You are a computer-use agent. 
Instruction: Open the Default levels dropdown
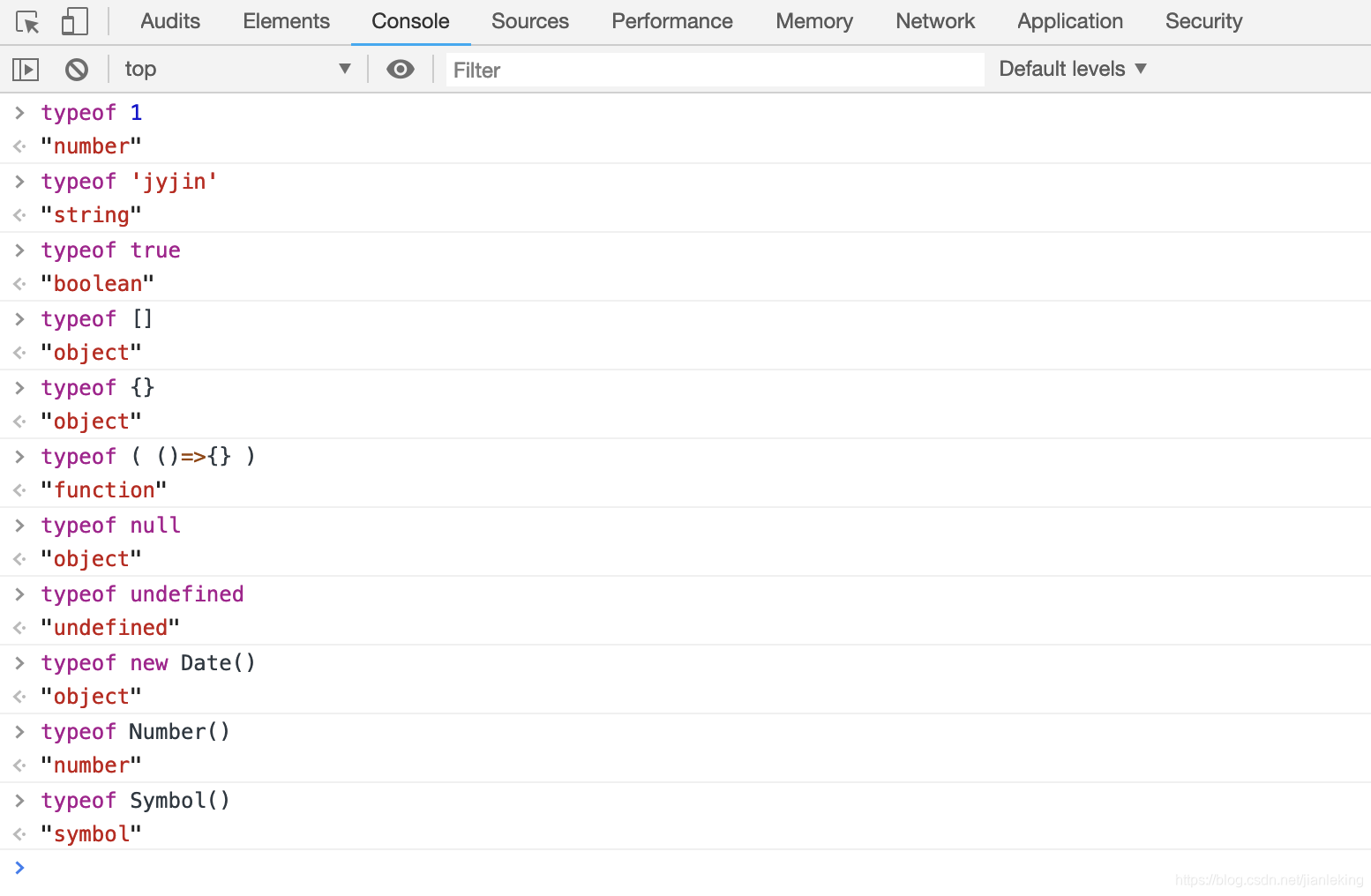[1073, 69]
